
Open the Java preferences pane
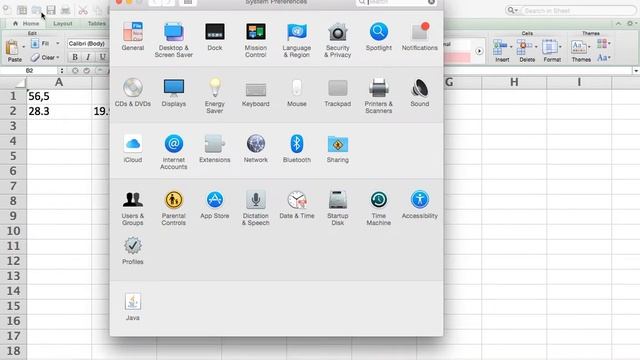pos(133,307)
